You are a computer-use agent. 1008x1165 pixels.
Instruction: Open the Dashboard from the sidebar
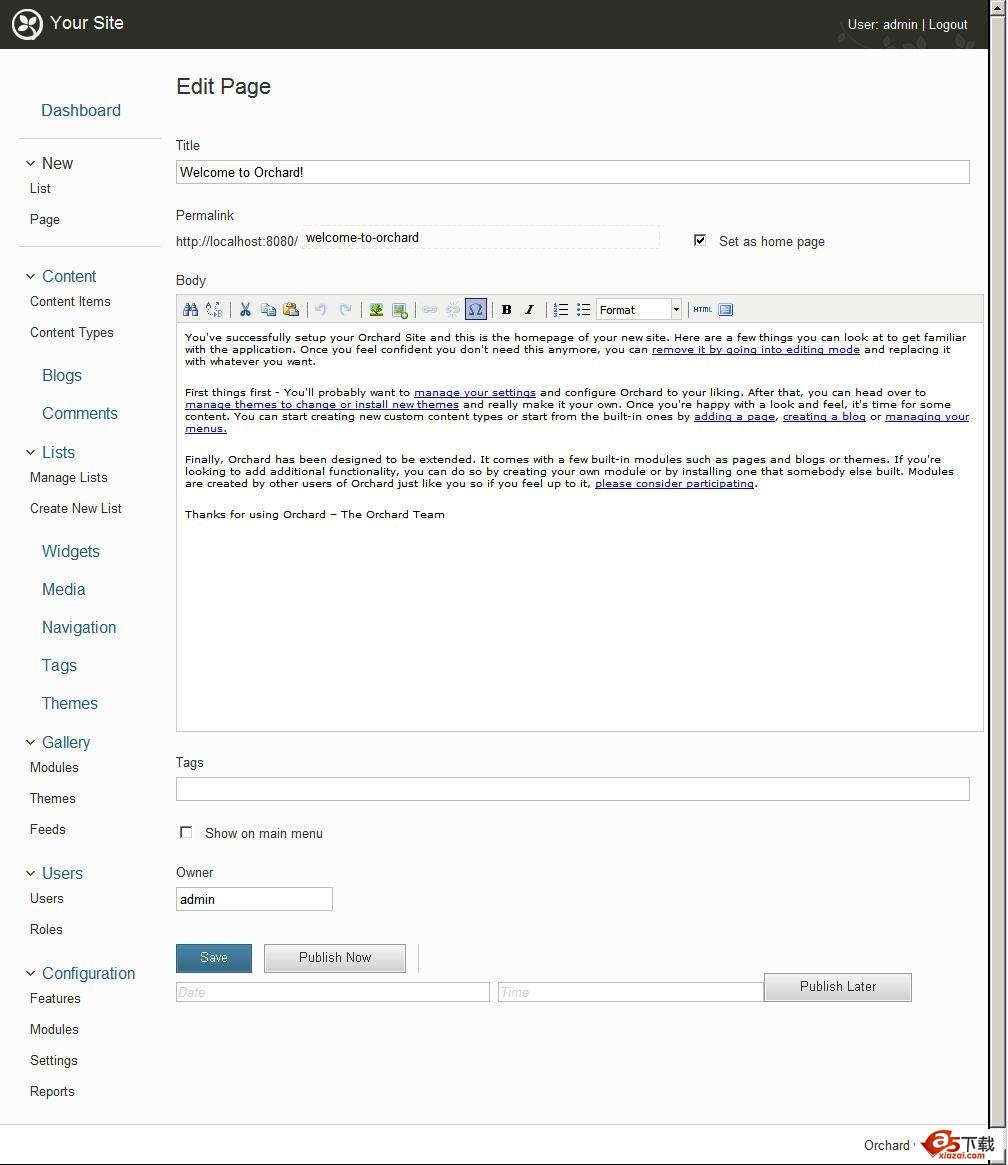point(80,110)
